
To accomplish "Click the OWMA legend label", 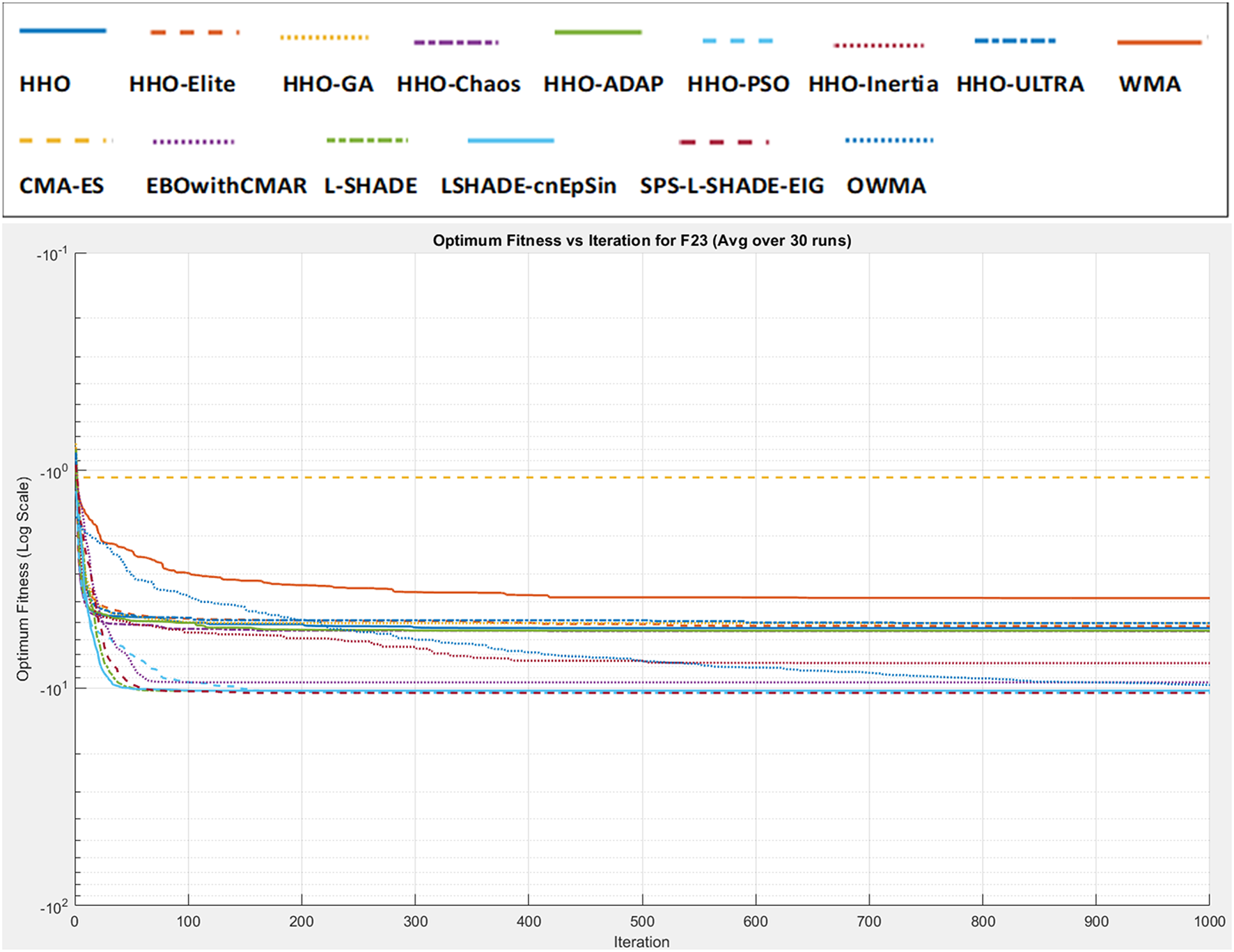I will coord(887,186).
